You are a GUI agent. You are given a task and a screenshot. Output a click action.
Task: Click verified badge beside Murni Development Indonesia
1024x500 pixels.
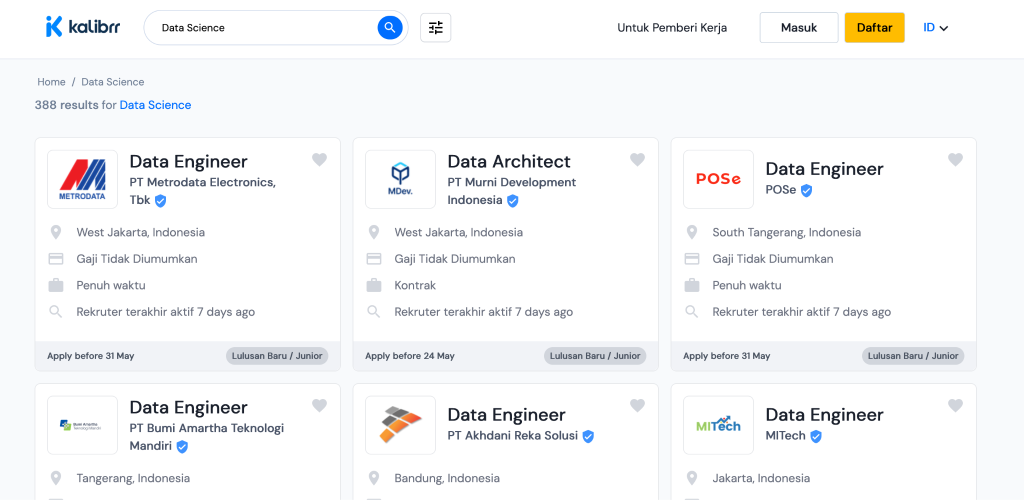pos(513,201)
